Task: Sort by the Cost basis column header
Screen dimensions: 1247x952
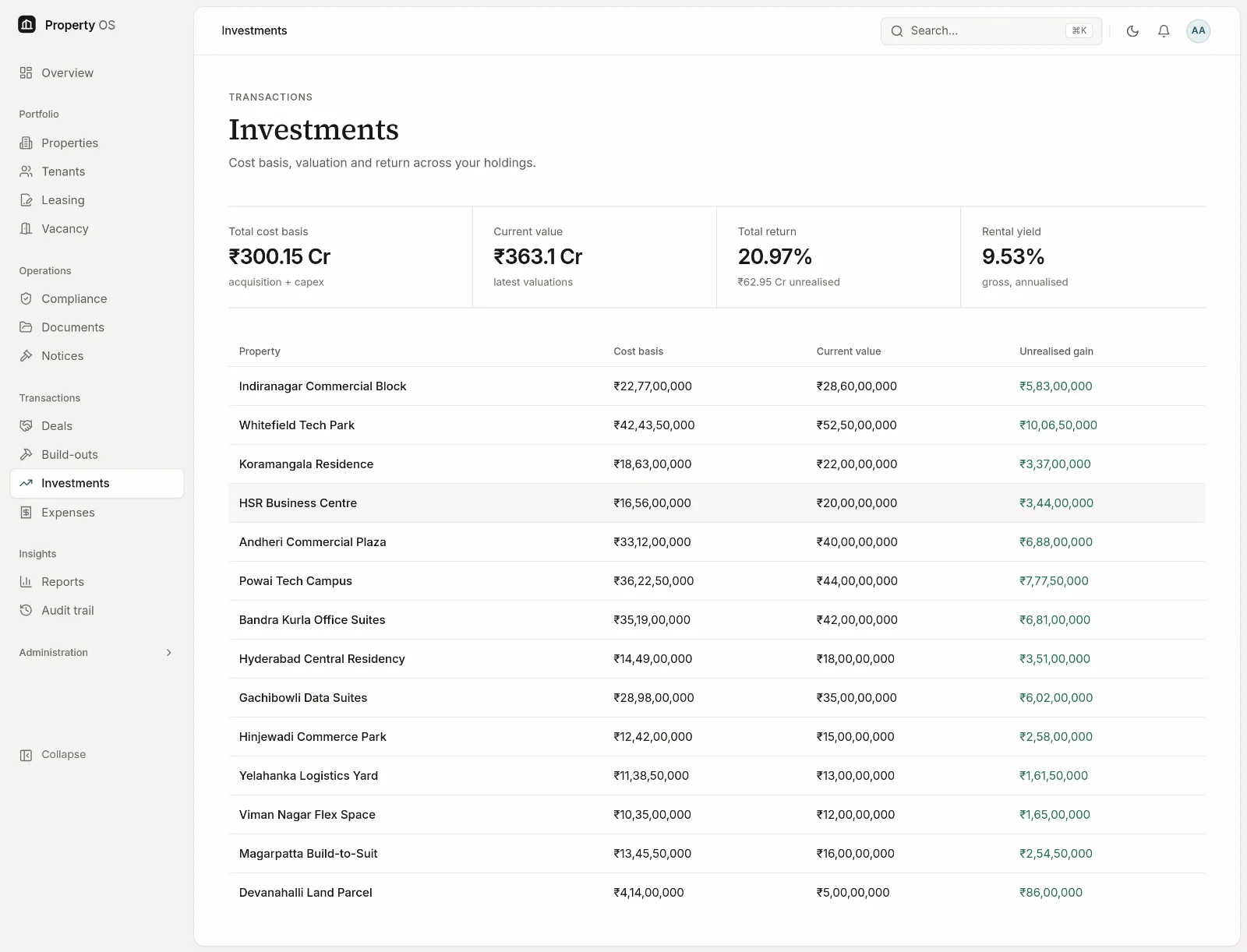Action: point(638,351)
